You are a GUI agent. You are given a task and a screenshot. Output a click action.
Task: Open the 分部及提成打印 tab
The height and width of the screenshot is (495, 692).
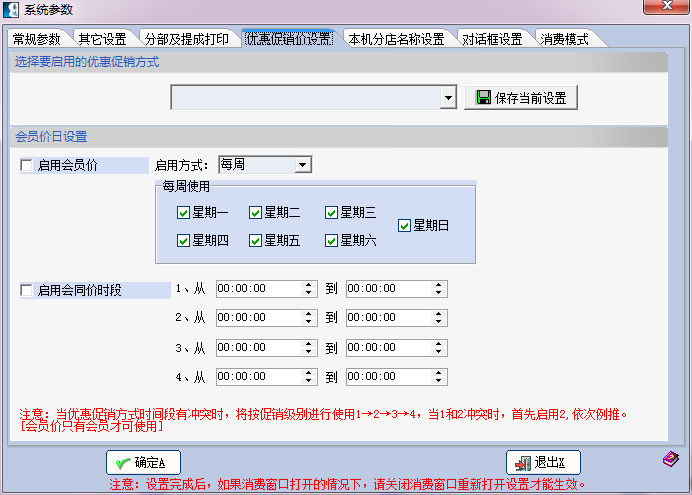pos(186,40)
